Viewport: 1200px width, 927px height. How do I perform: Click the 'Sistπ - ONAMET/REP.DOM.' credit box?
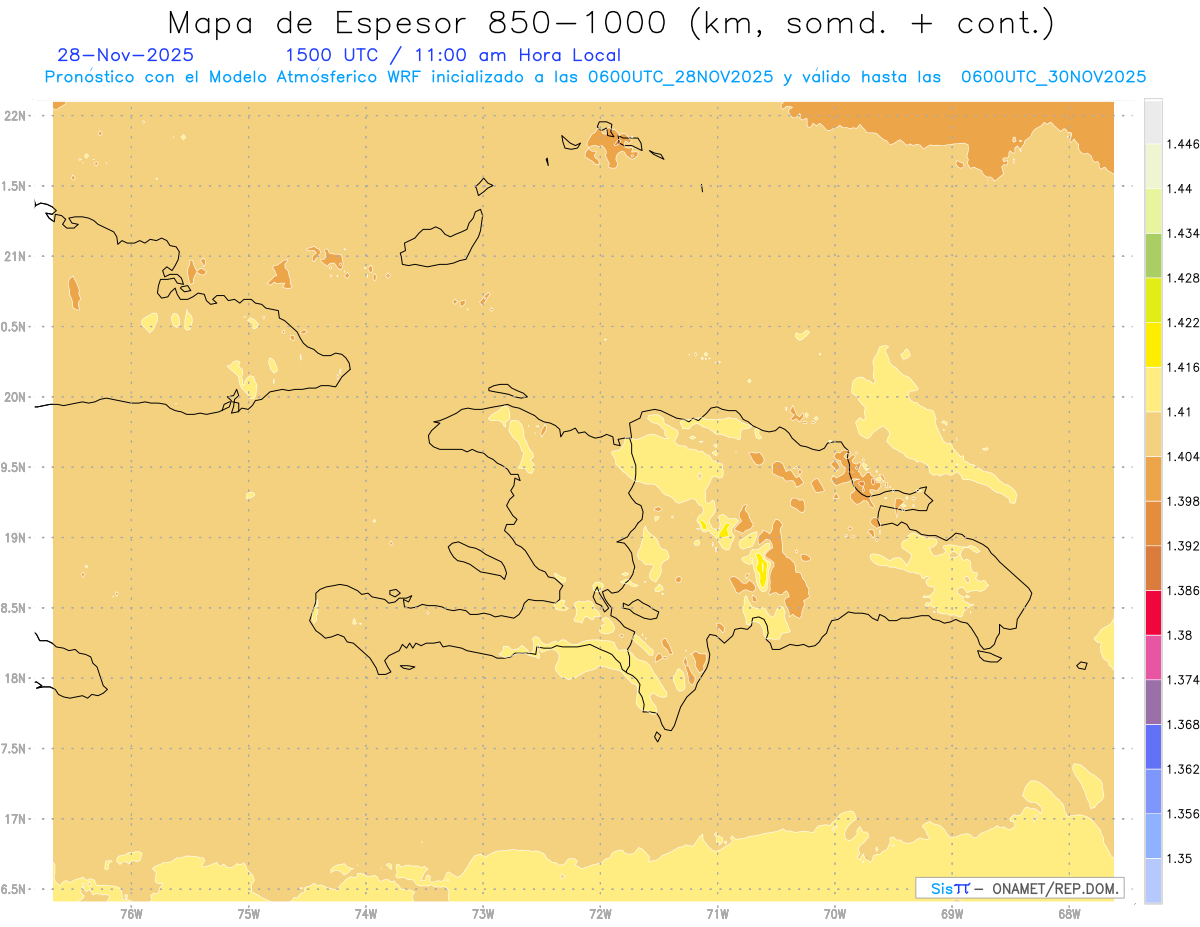pyautogui.click(x=1020, y=888)
